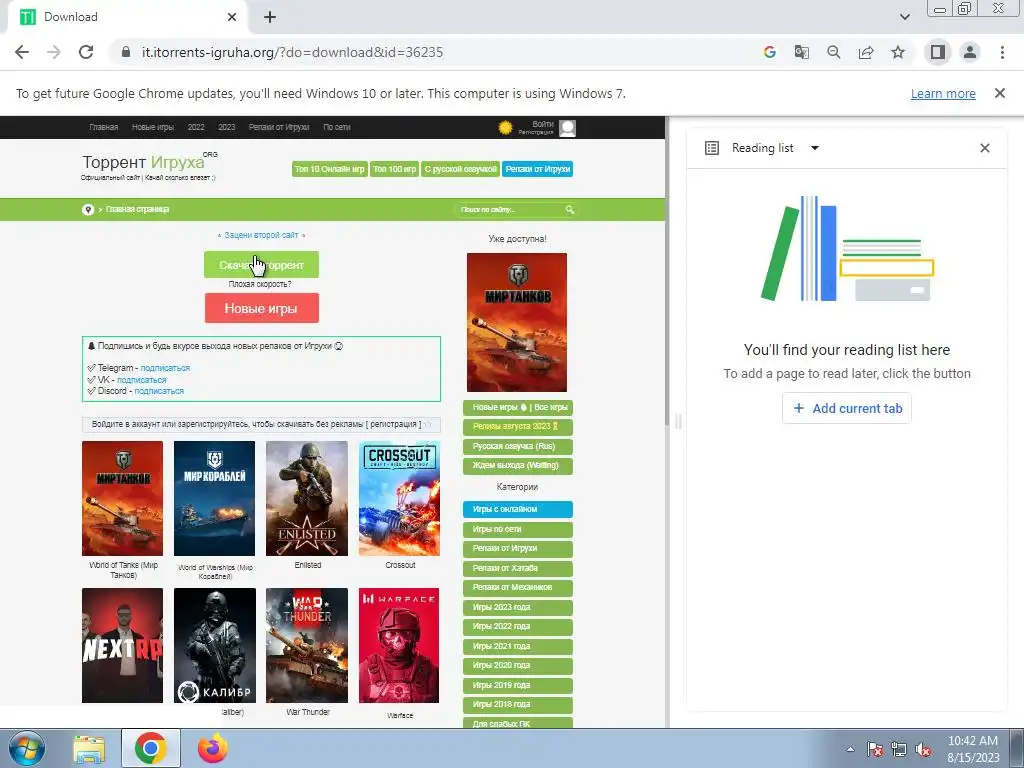Open Калибр game thumbnail
Viewport: 1024px width, 768px height.
click(x=215, y=645)
